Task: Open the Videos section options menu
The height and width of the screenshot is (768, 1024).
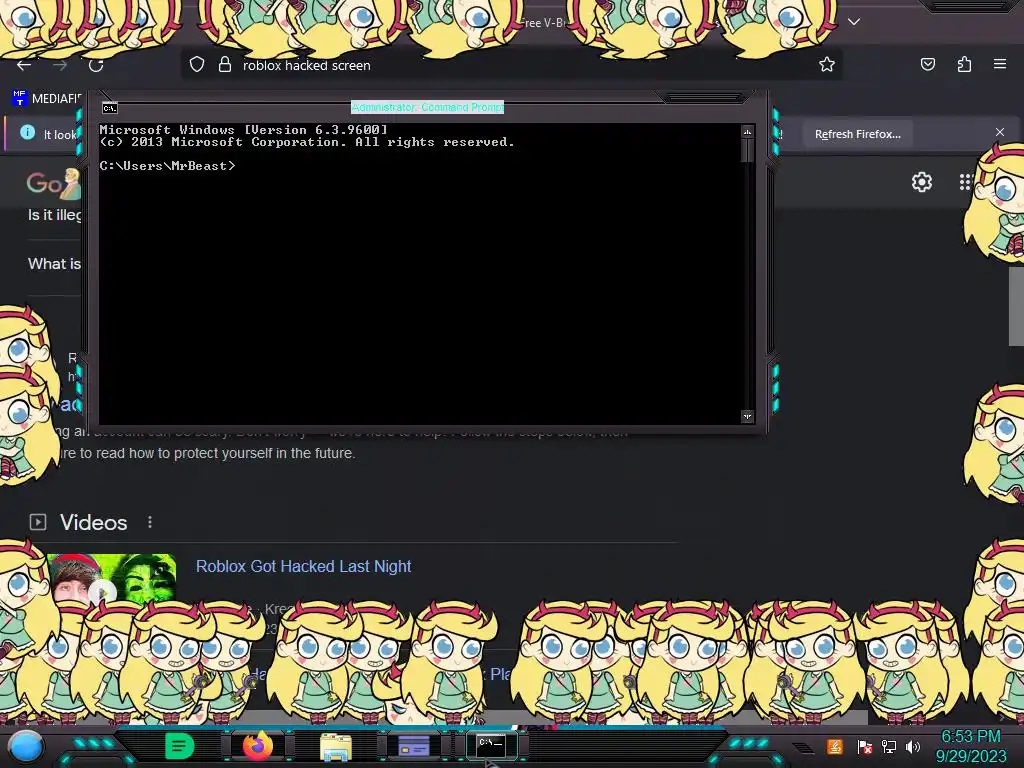Action: tap(150, 522)
